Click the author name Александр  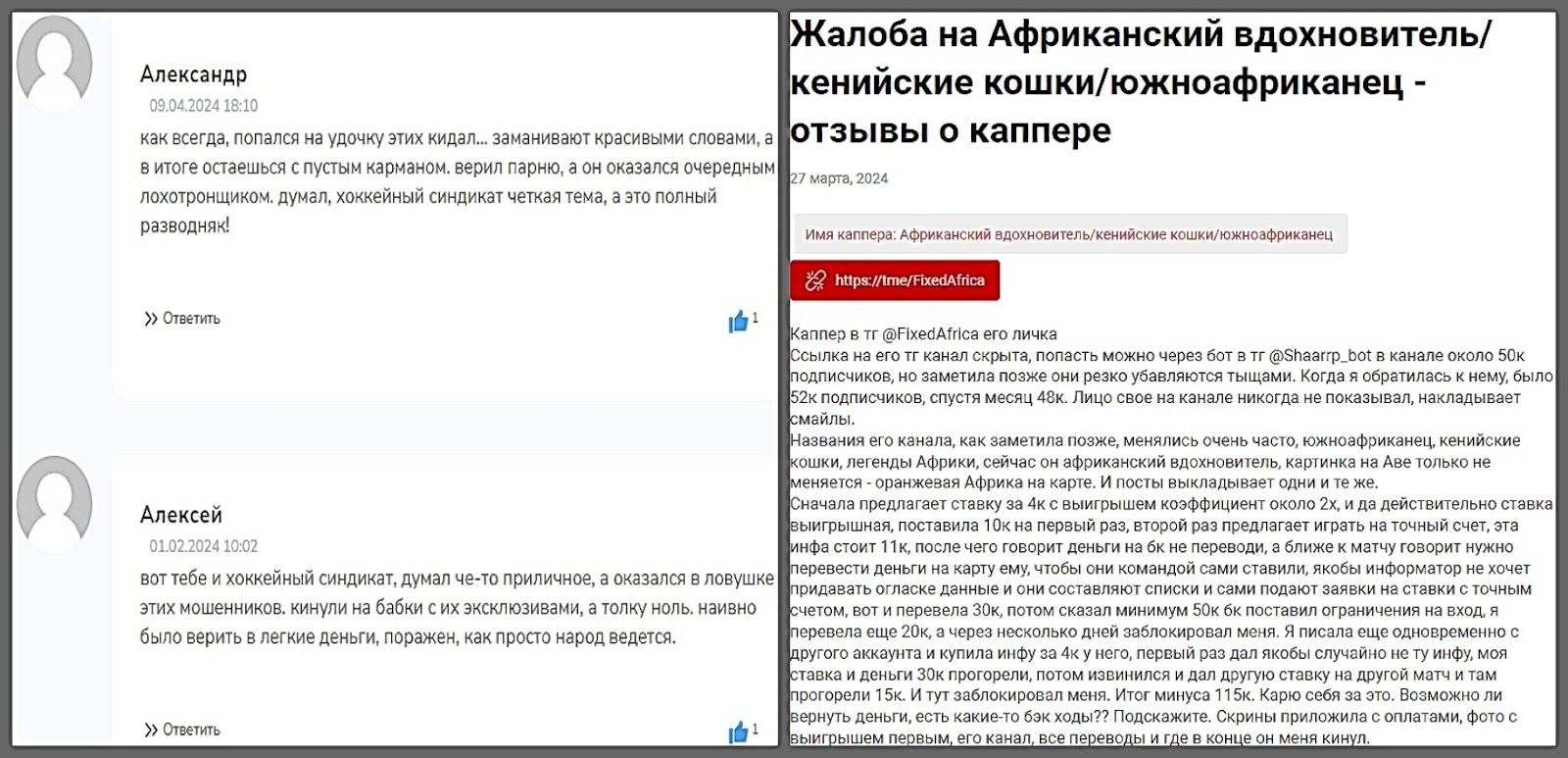click(193, 75)
